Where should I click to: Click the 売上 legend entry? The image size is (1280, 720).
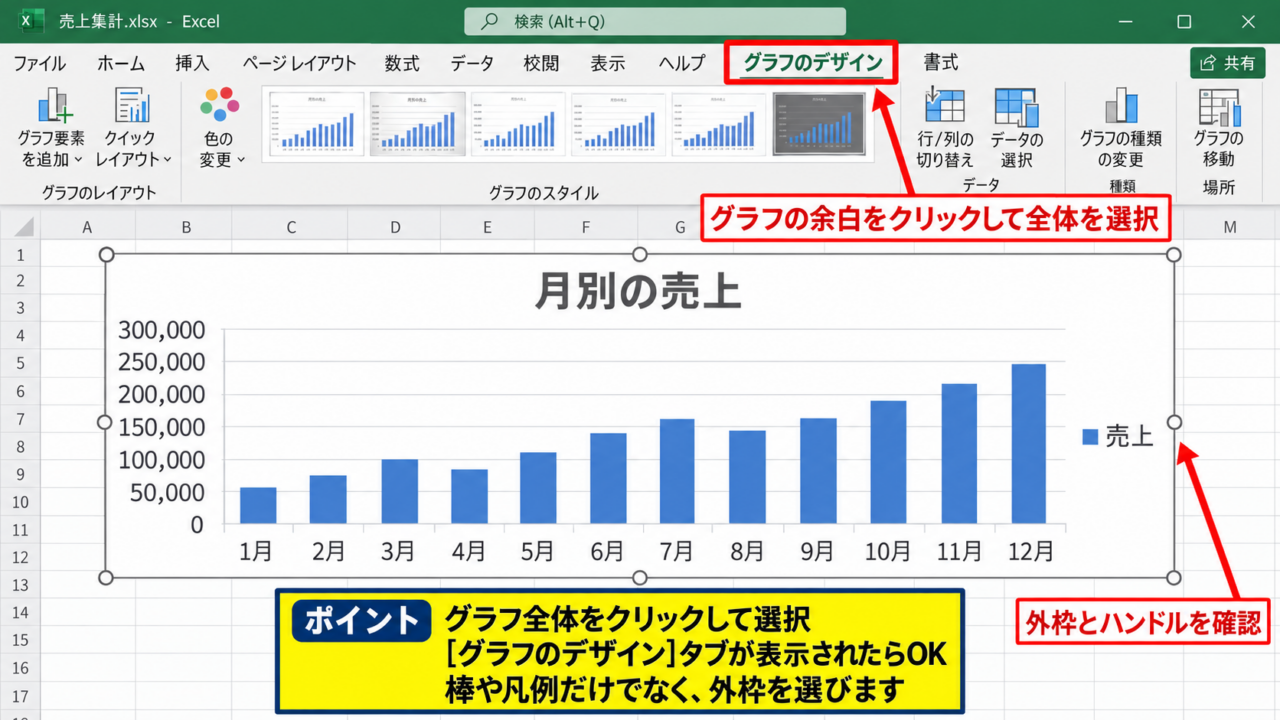click(1118, 437)
